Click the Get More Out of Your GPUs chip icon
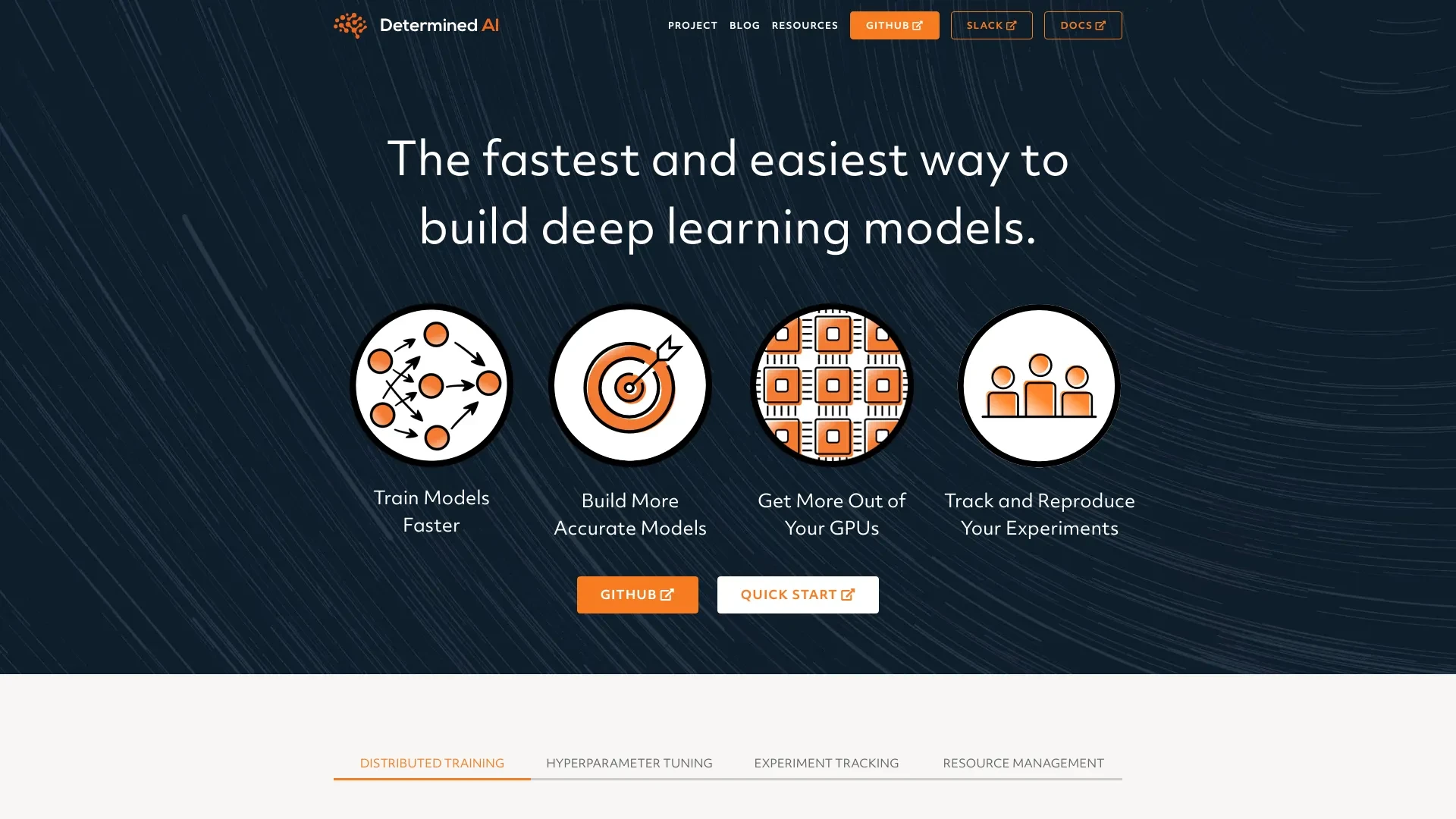Screen dimensions: 1456x819 click(831, 385)
